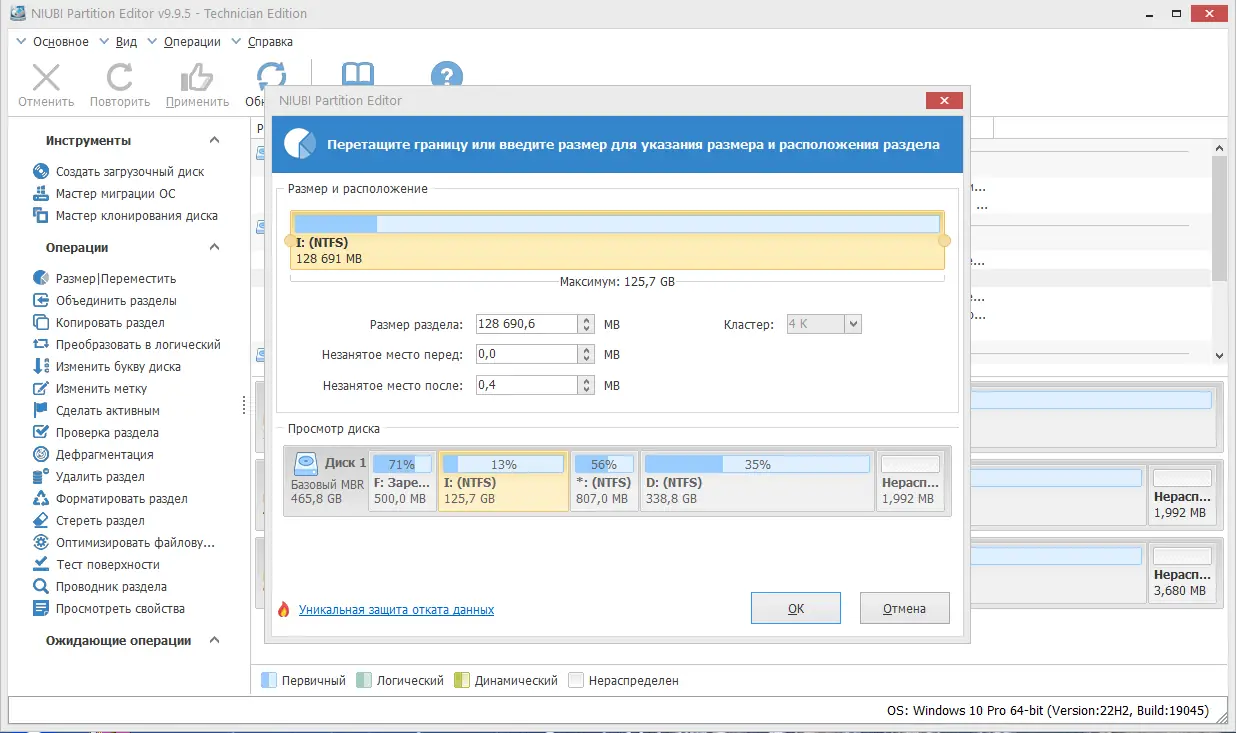Click the Проверка раздела checkmark icon

click(x=41, y=433)
